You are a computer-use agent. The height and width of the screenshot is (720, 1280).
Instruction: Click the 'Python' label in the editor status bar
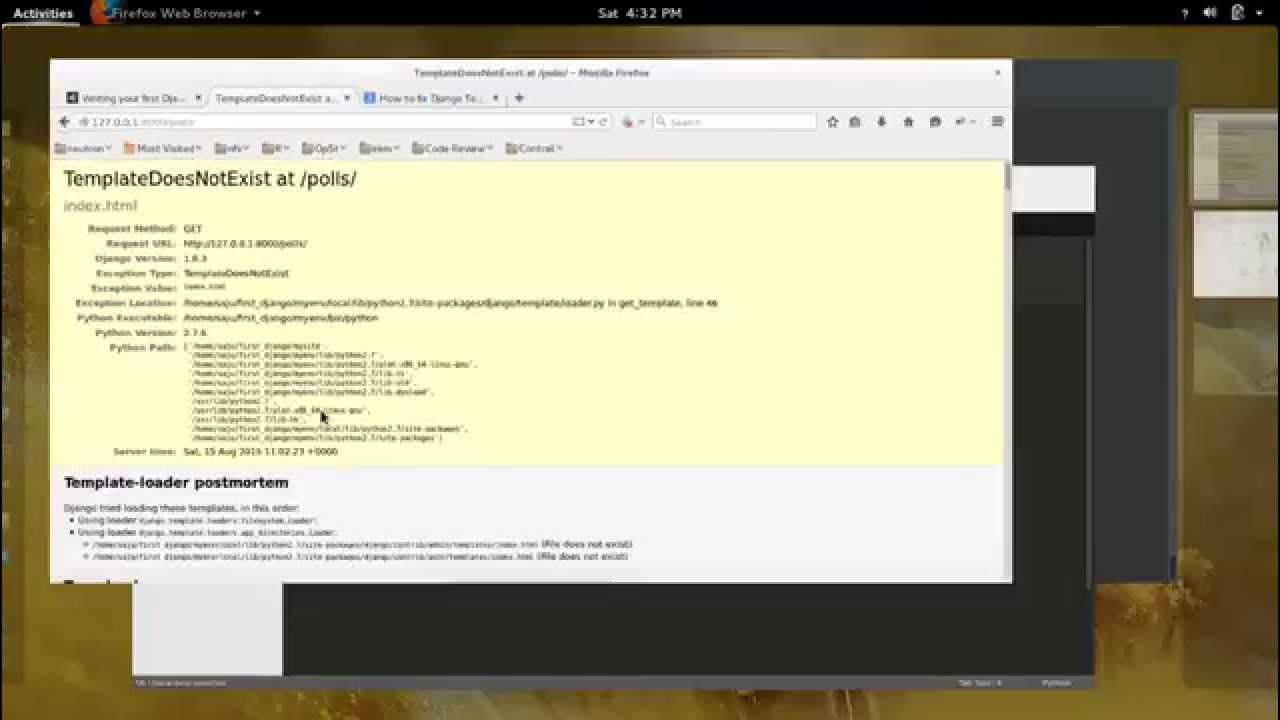[x=1056, y=683]
